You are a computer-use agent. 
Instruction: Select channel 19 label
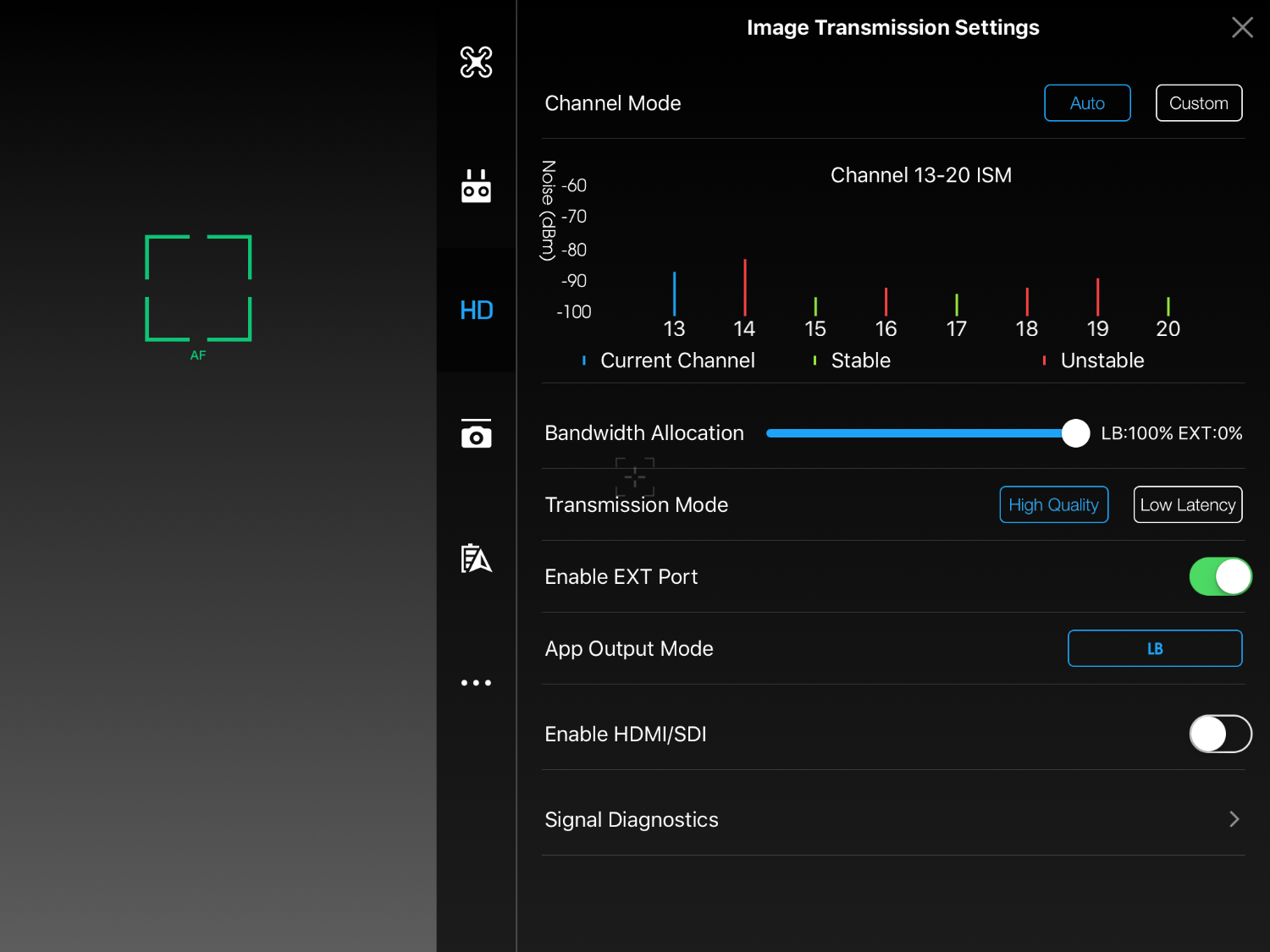point(1098,329)
